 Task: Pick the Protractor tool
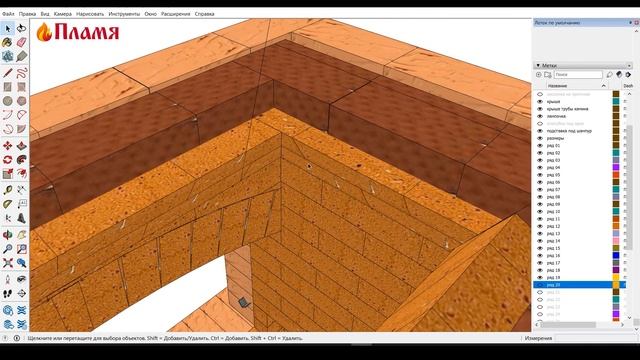point(8,204)
